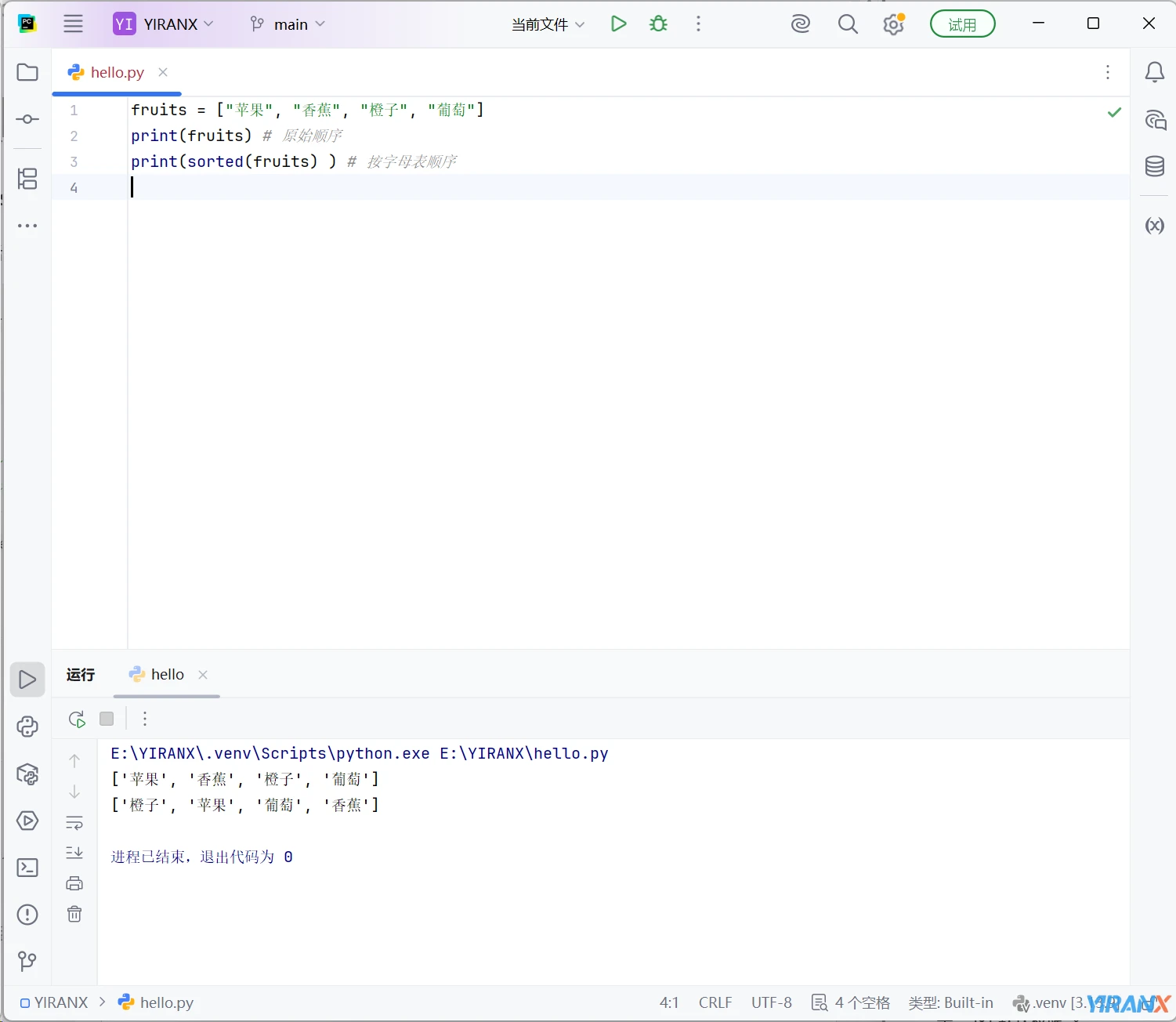The image size is (1176, 1022).
Task: Open AI chat tool window on right
Action: coord(1155,120)
